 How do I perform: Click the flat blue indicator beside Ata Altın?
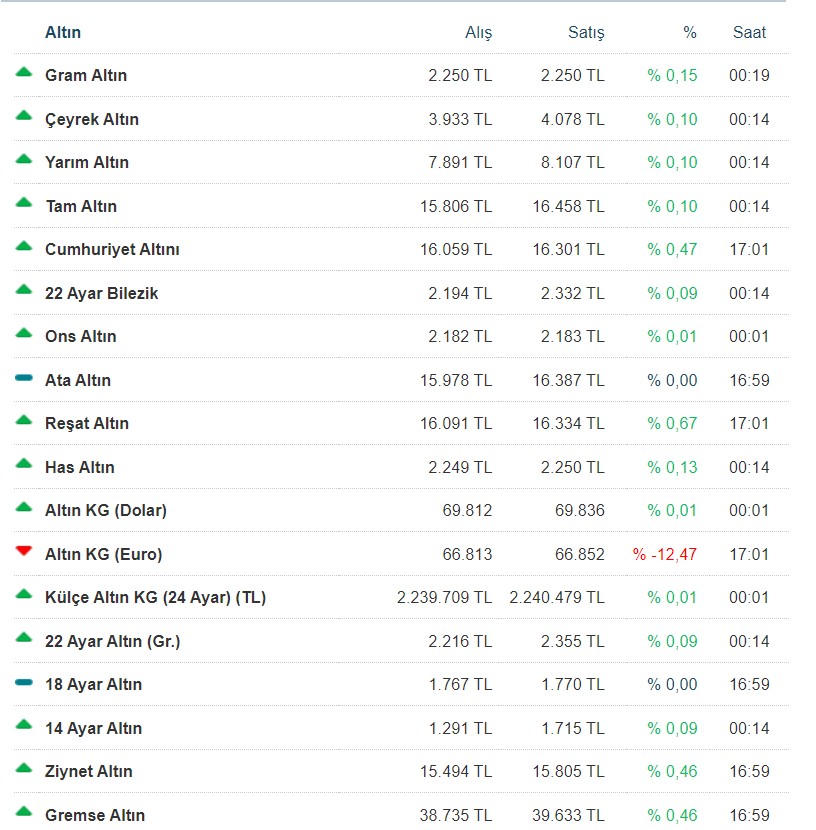(x=24, y=379)
